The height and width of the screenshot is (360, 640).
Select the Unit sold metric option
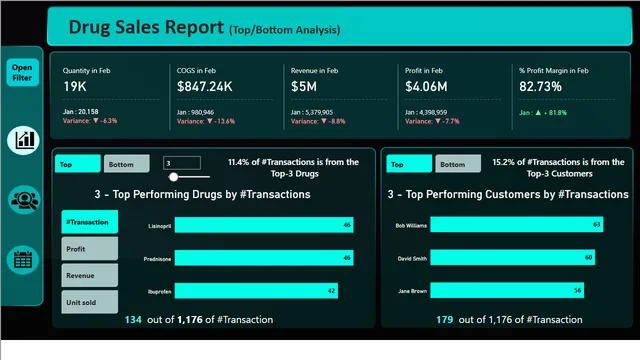pyautogui.click(x=90, y=302)
